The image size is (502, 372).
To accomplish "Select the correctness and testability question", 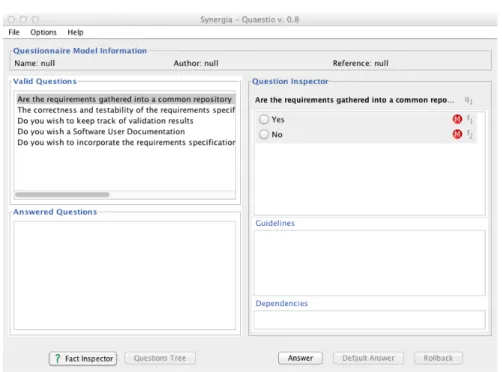I will pos(126,110).
